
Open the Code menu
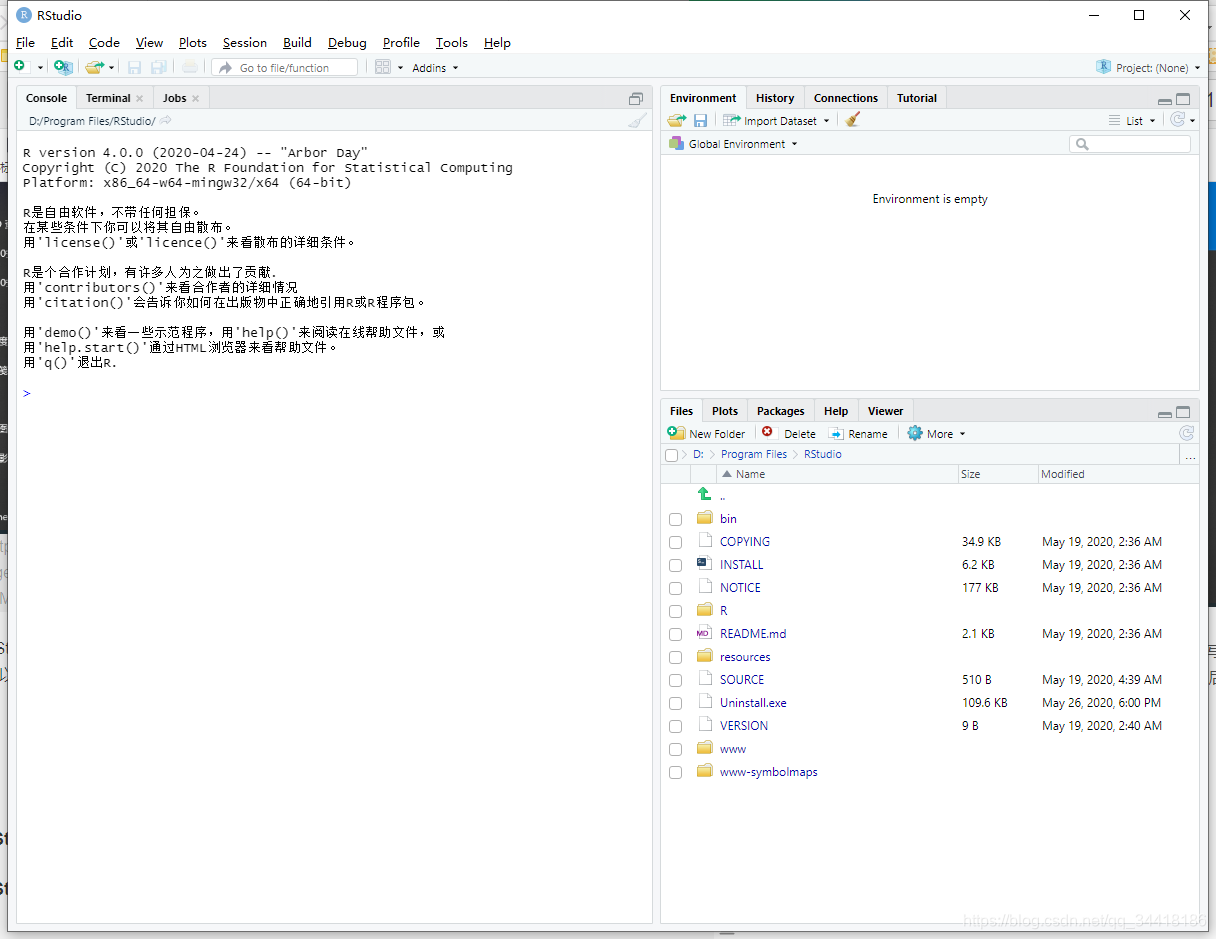(104, 42)
